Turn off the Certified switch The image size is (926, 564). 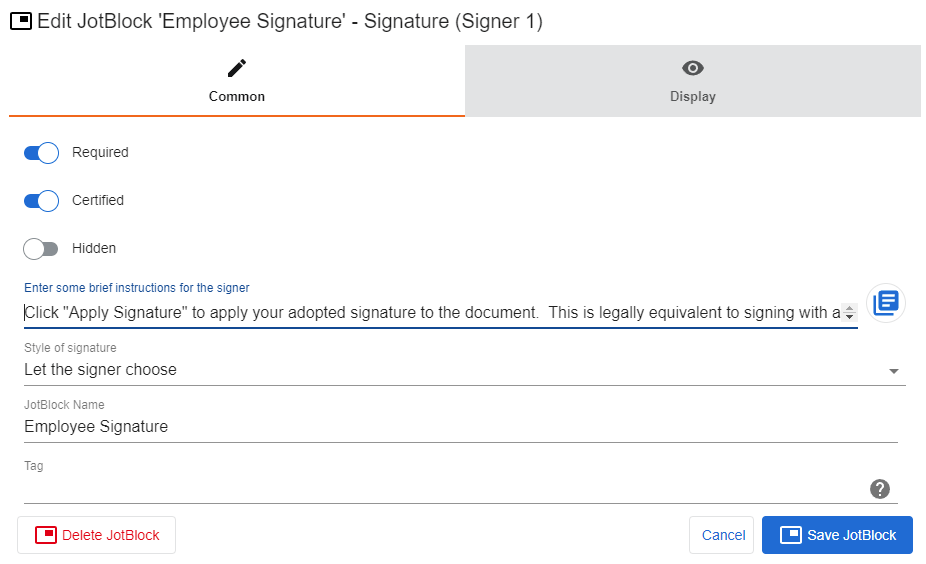pyautogui.click(x=41, y=201)
